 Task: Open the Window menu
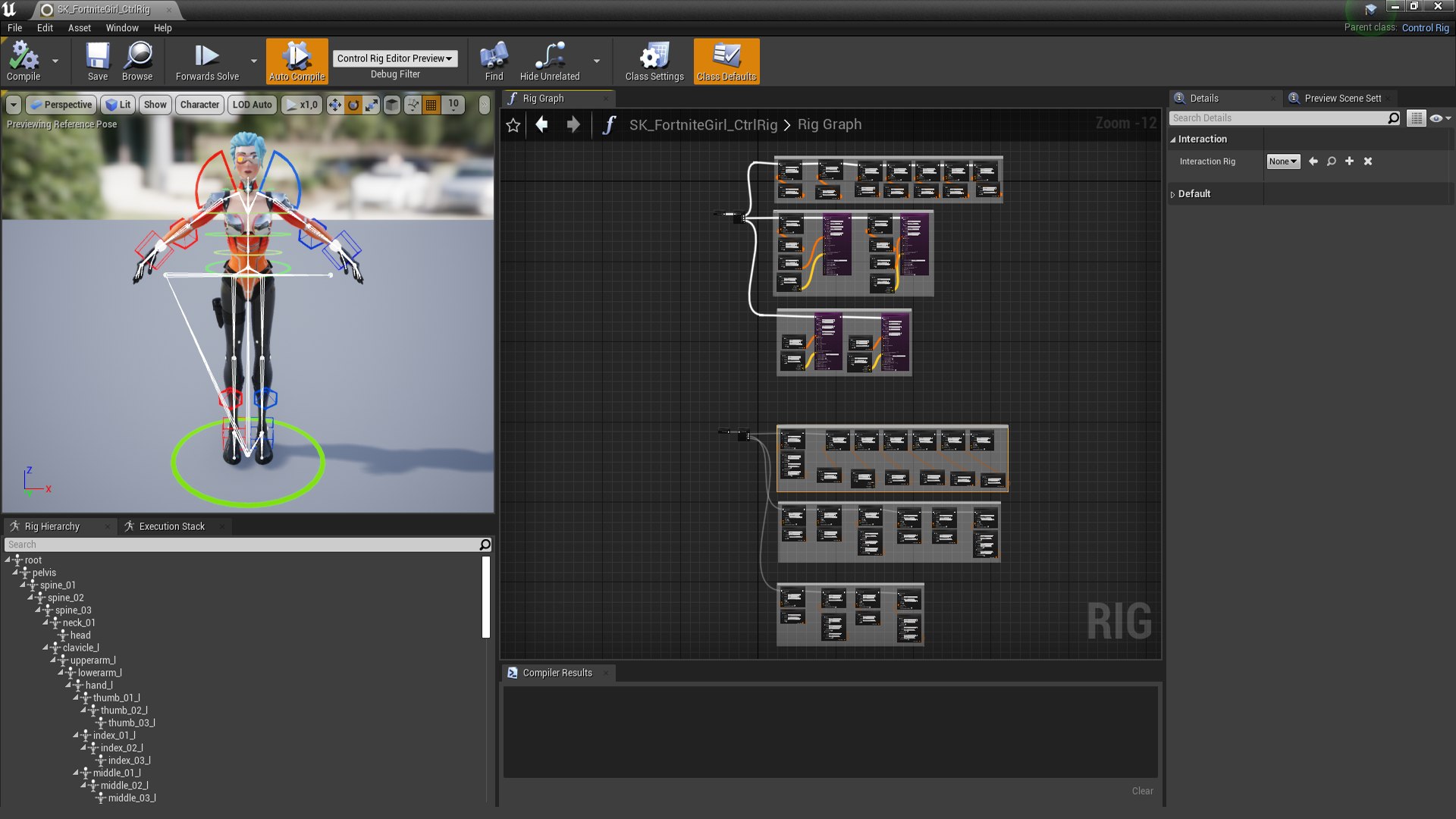122,28
